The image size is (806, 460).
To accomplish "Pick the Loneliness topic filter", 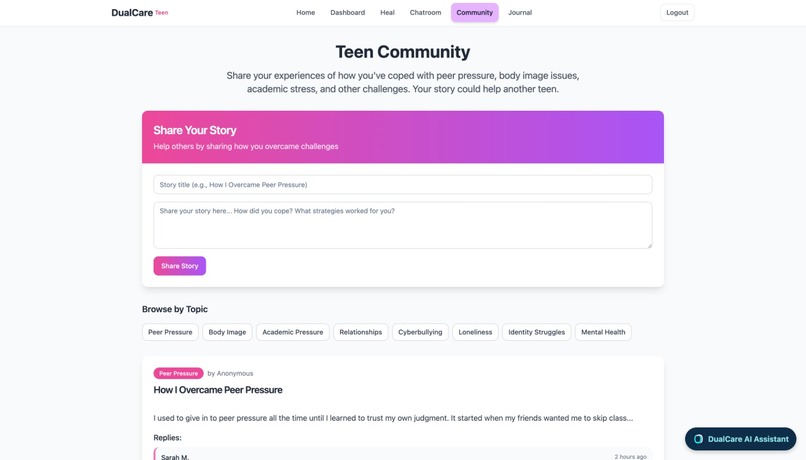I will click(x=475, y=332).
